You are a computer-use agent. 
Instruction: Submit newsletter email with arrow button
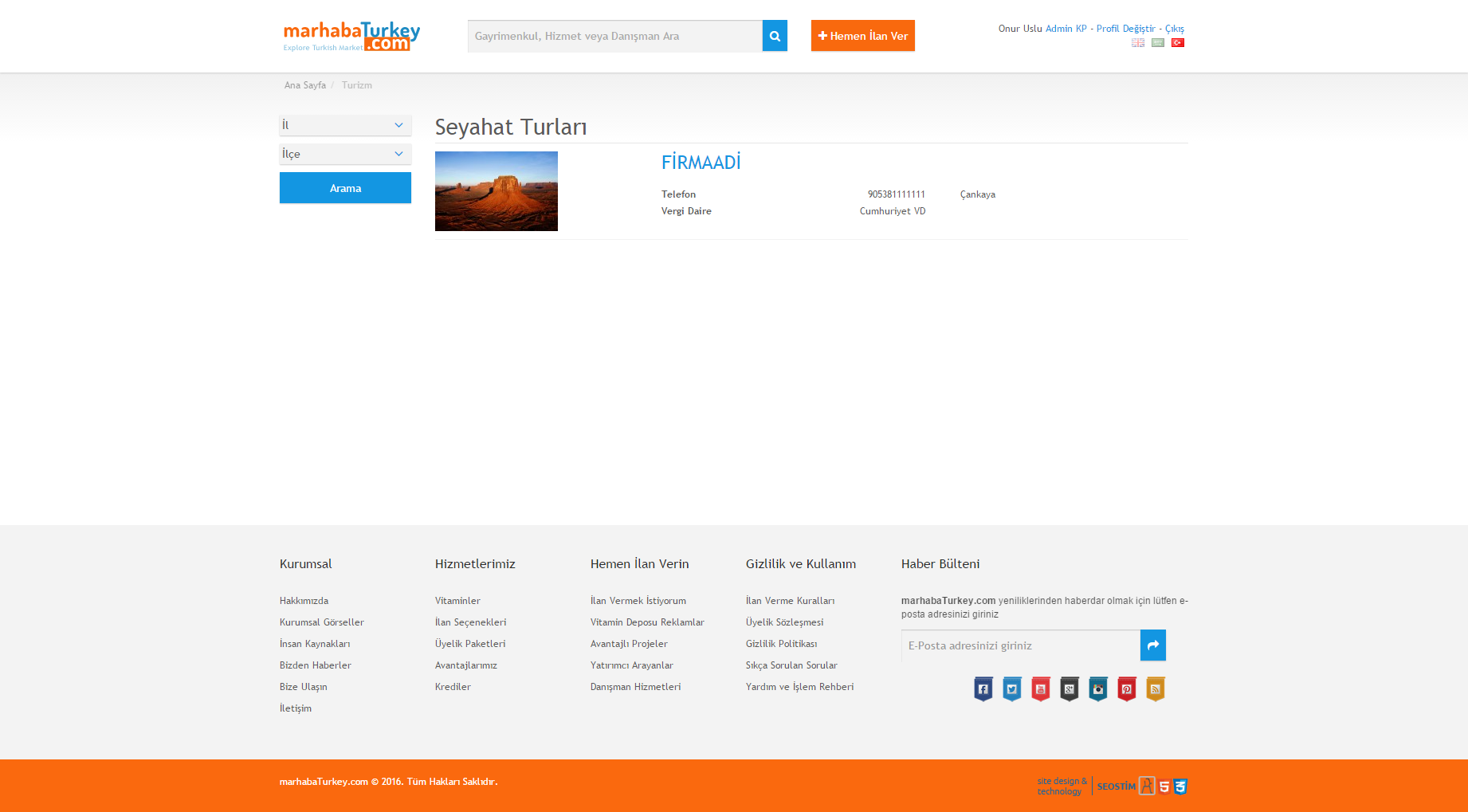pos(1152,645)
